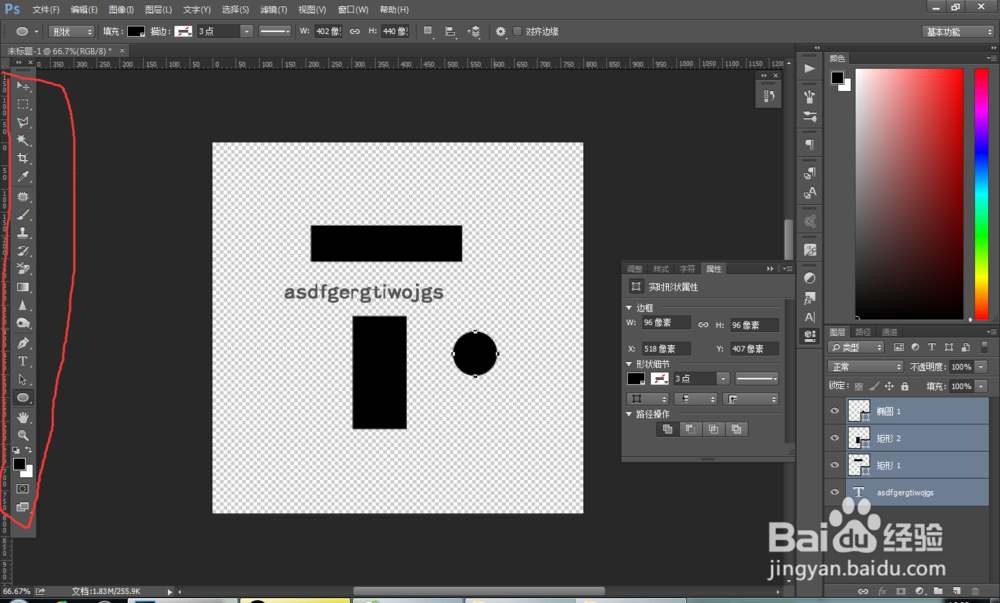
Task: Toggle width-height link in options bar
Action: click(355, 31)
